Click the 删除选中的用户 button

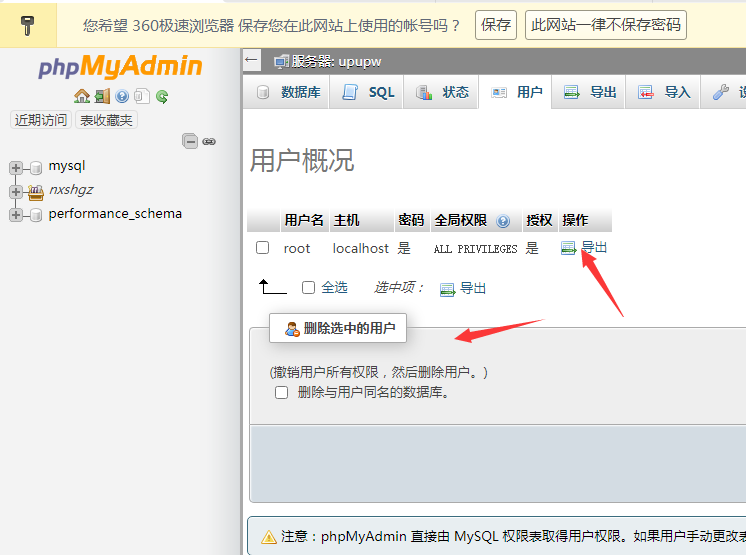[338, 328]
